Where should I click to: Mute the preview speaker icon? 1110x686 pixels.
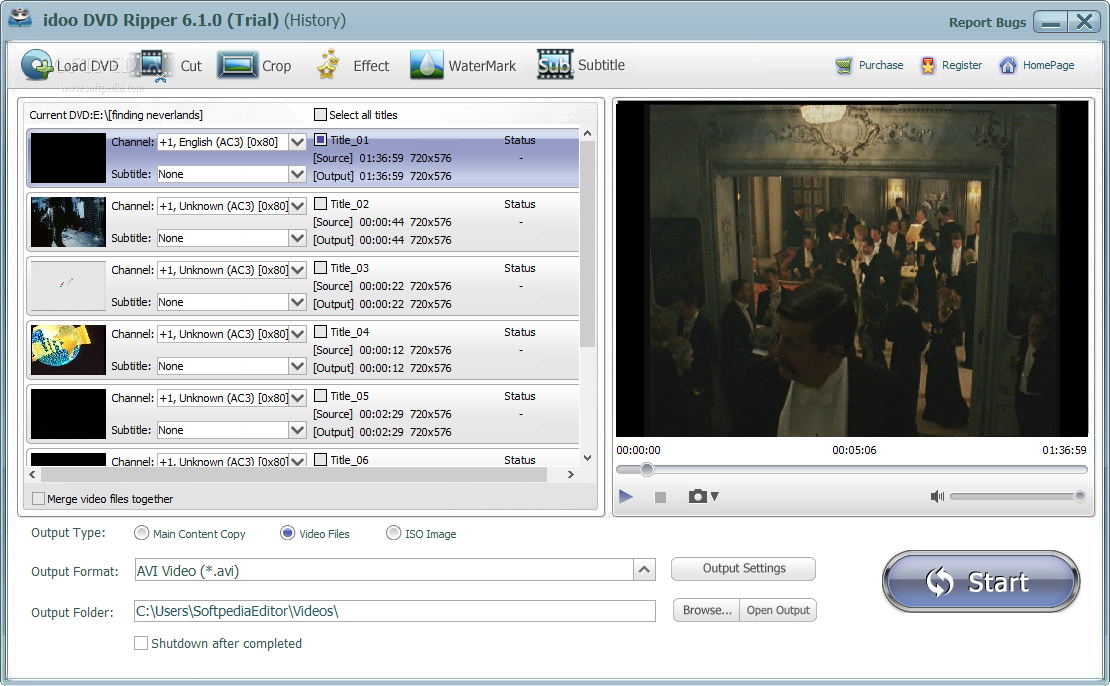coord(937,496)
